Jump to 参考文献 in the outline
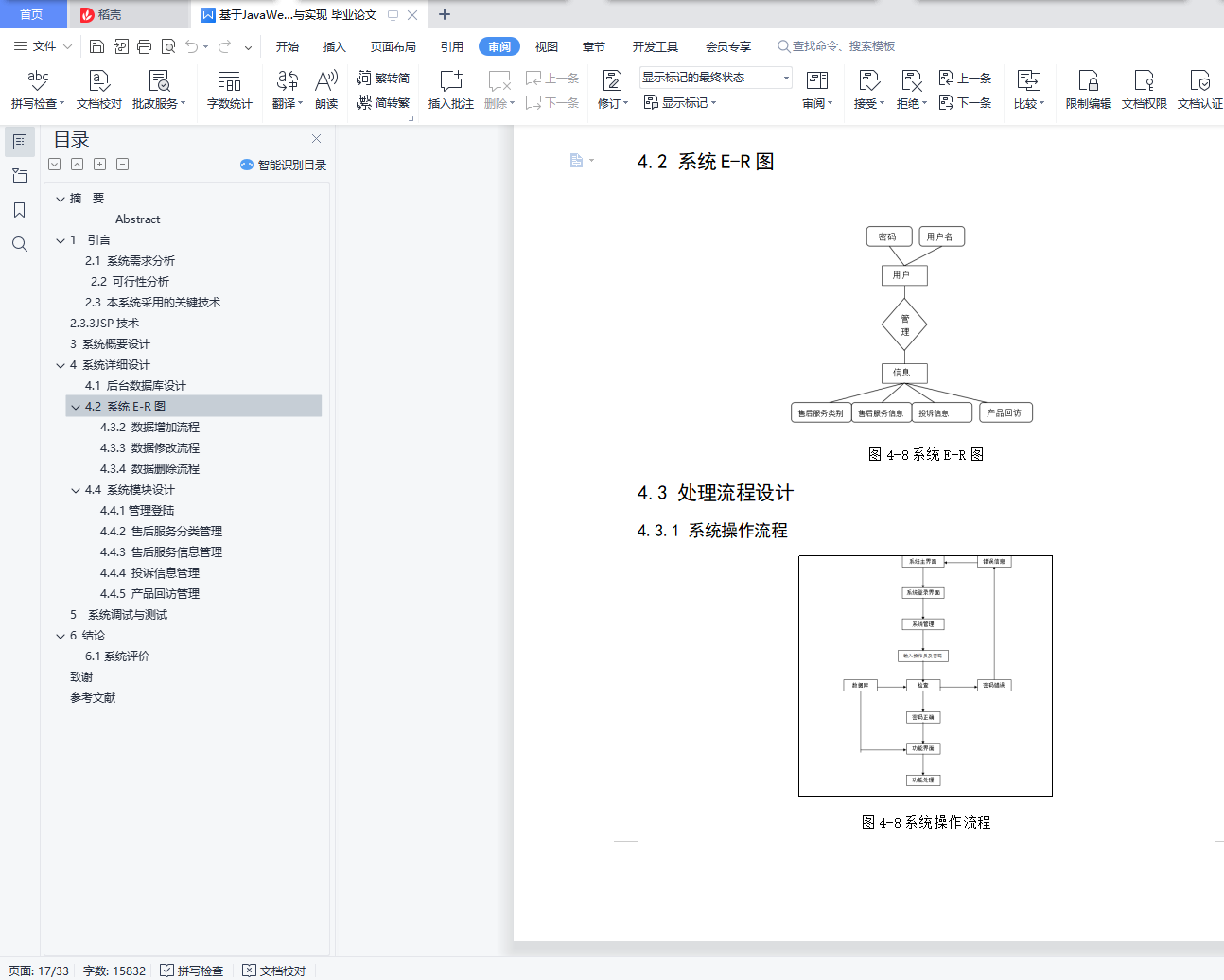The height and width of the screenshot is (980, 1224). click(93, 698)
